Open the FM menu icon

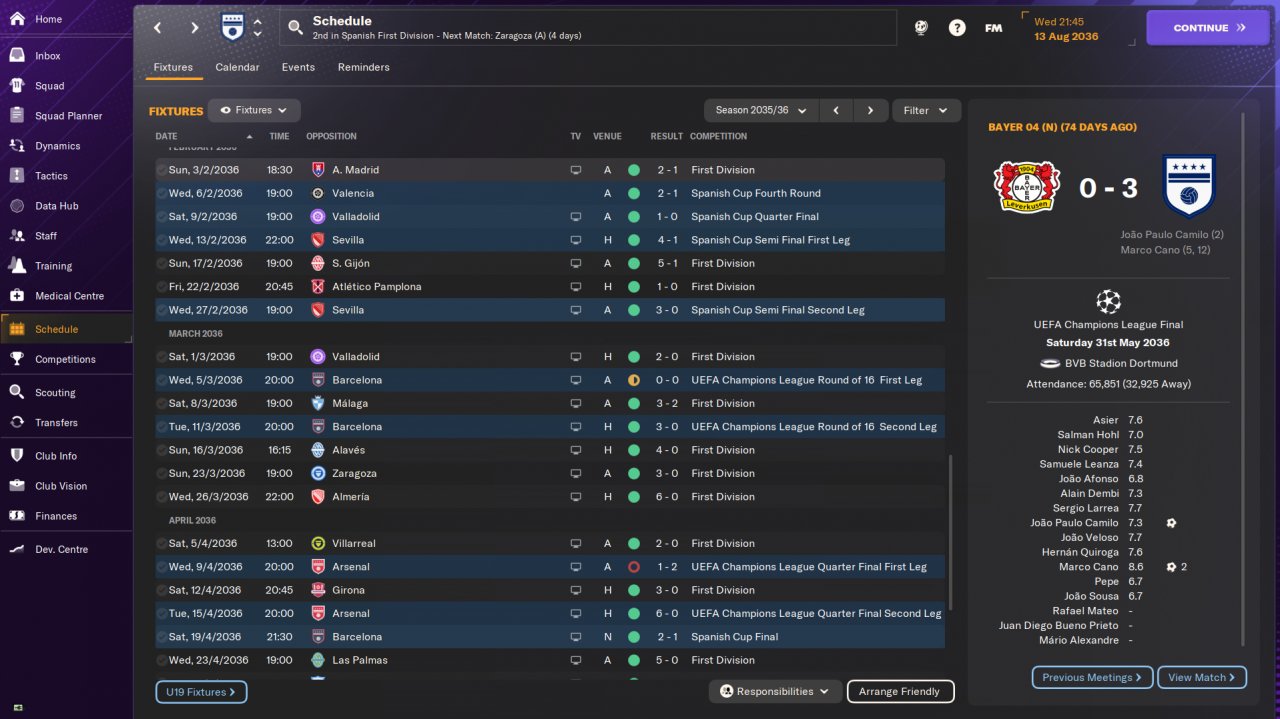[993, 28]
